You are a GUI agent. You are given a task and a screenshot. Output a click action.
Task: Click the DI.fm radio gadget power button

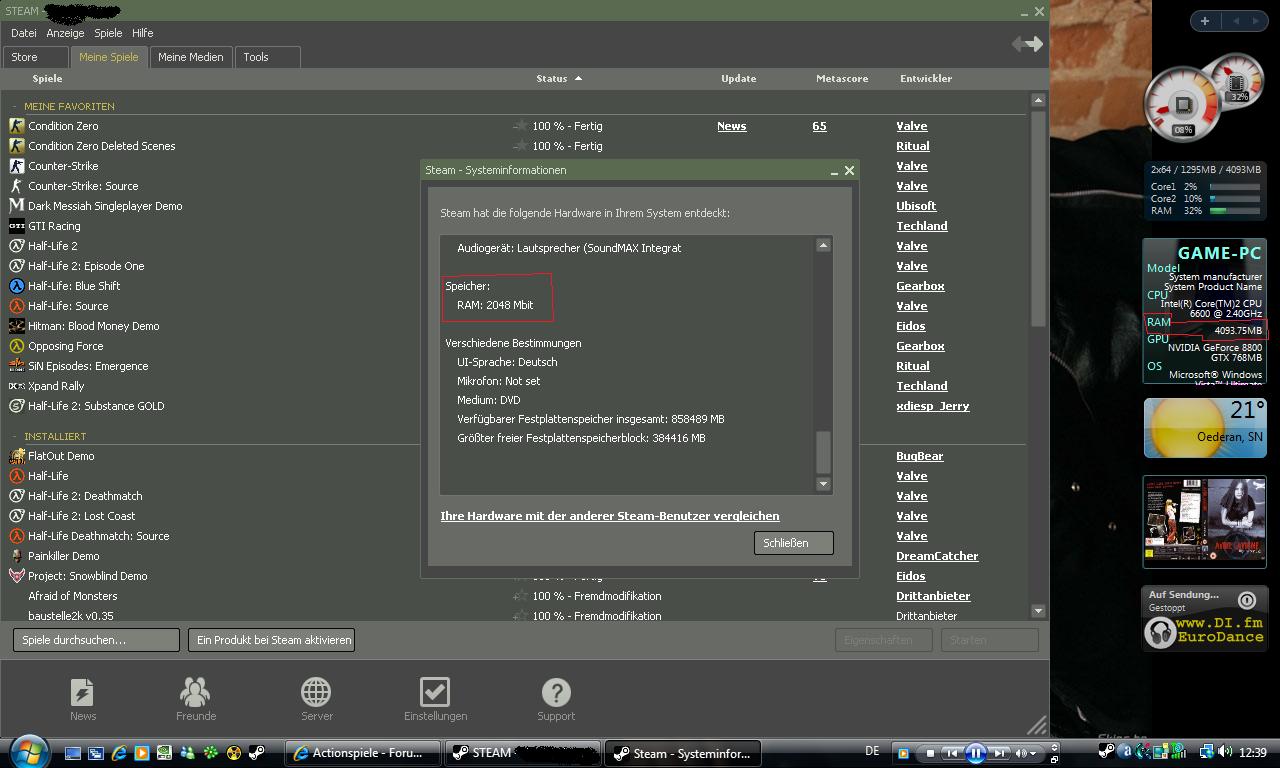click(1246, 600)
